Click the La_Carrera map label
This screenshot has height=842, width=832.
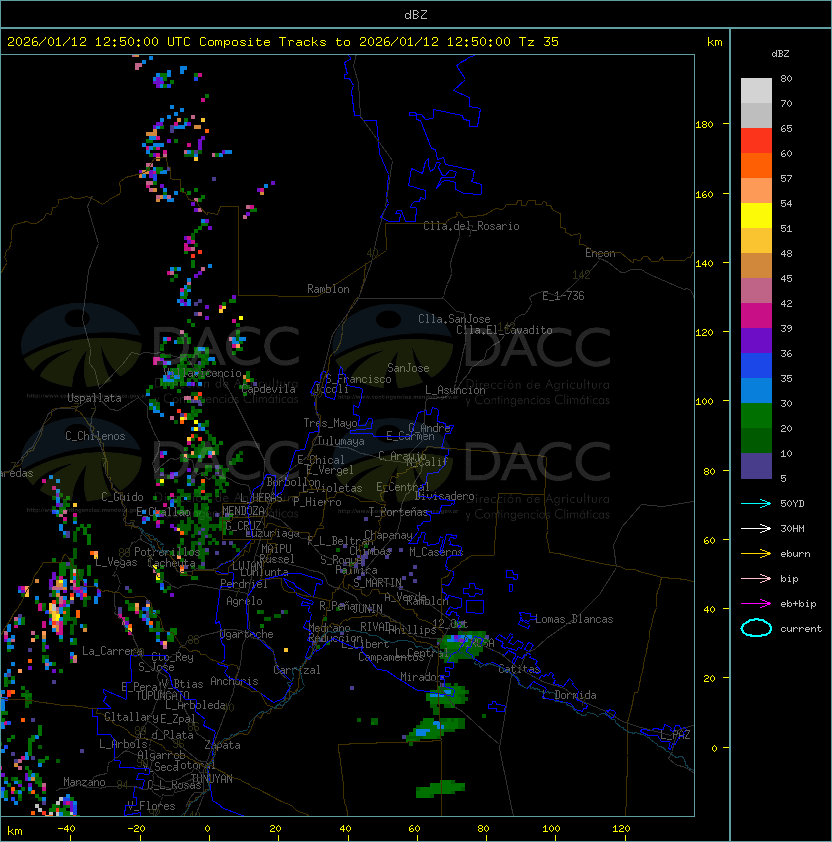tap(112, 651)
